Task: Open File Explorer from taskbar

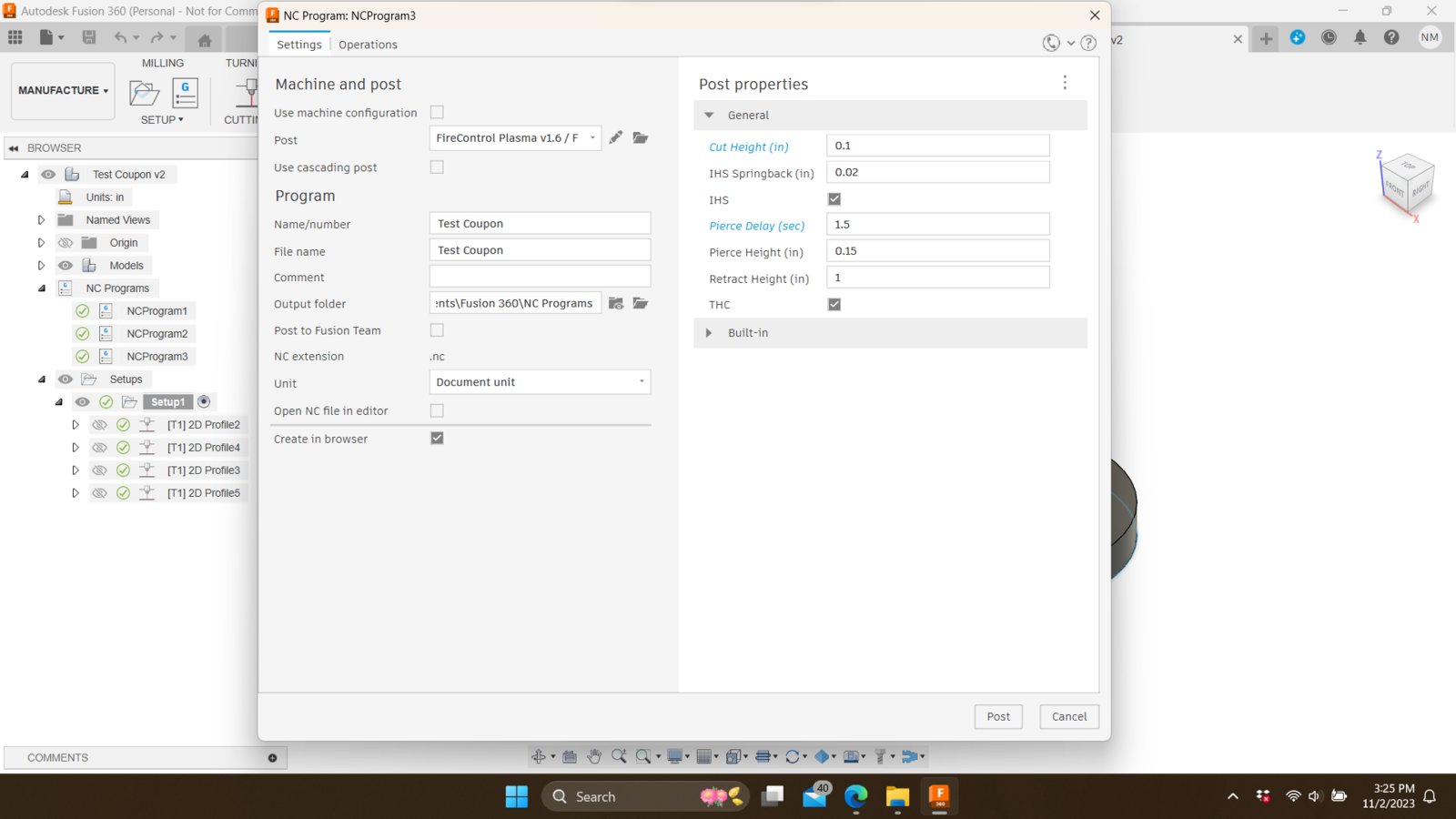Action: [898, 796]
